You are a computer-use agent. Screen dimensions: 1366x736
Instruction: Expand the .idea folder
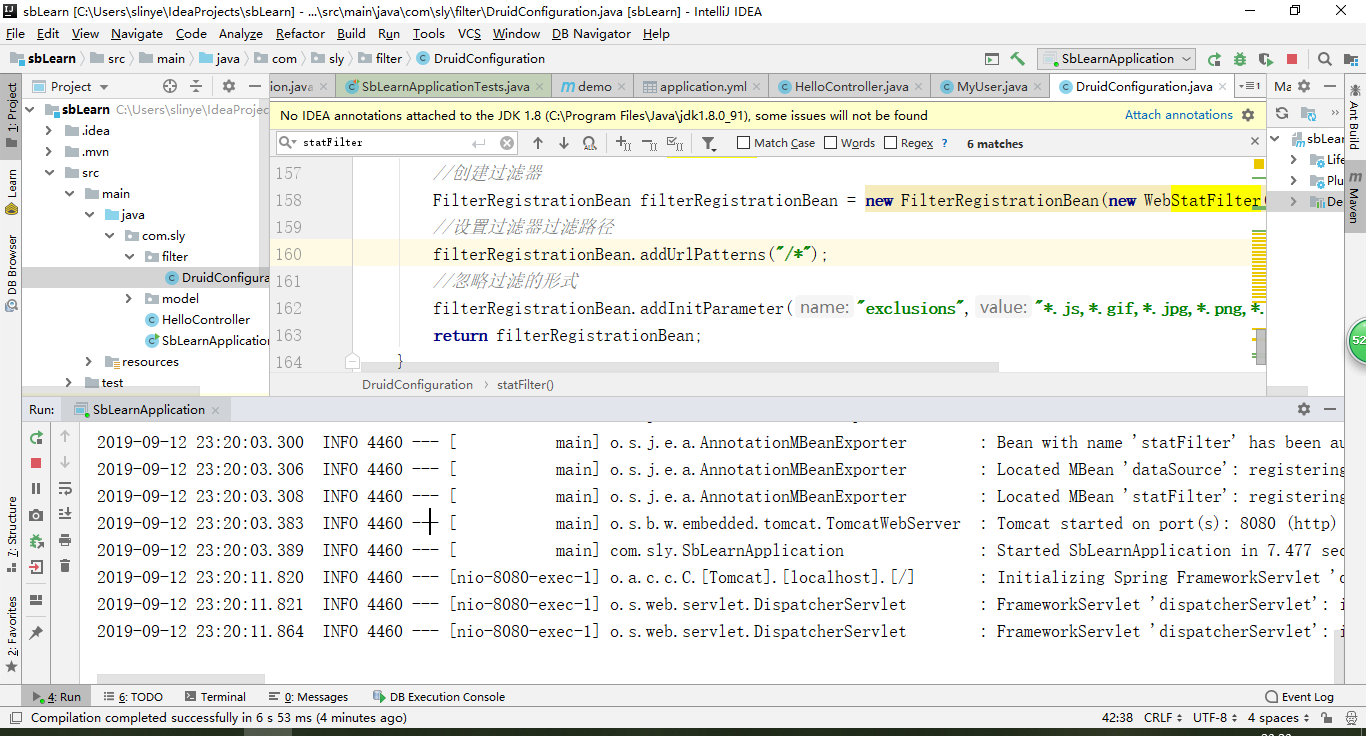coord(49,131)
